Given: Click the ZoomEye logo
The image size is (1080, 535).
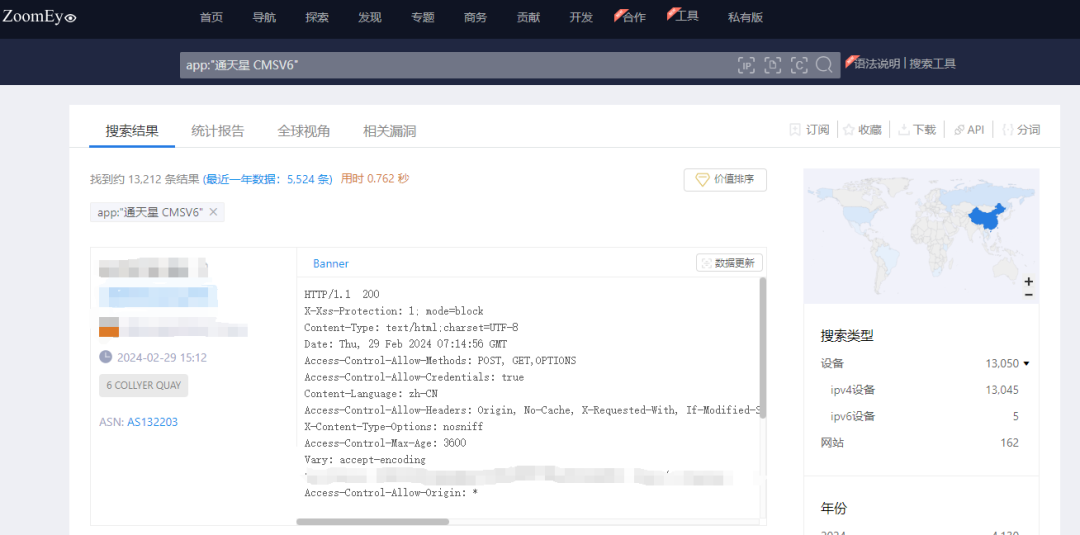Looking at the screenshot, I should [x=39, y=17].
